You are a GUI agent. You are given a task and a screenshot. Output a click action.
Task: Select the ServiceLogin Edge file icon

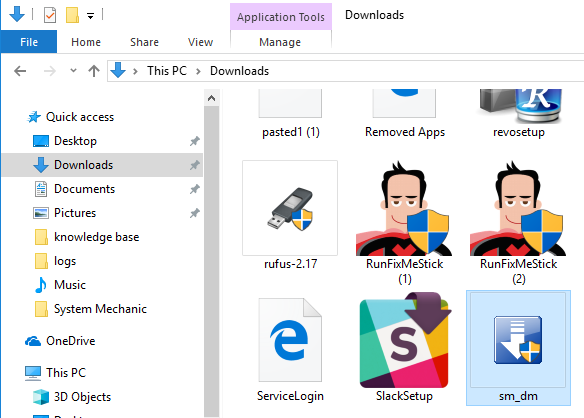pos(290,340)
